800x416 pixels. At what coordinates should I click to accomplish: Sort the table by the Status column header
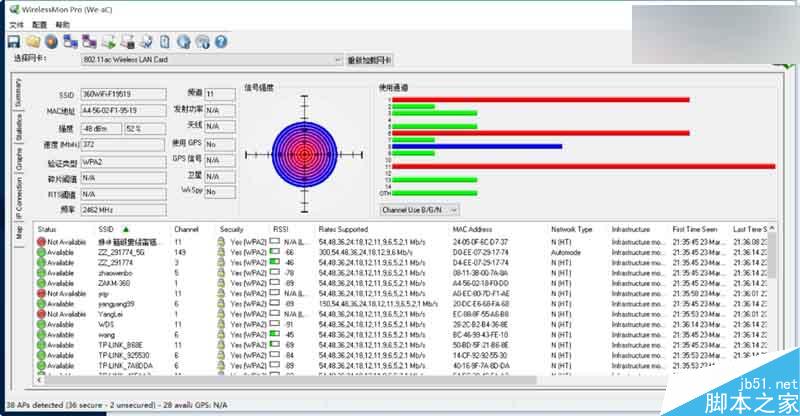47,229
